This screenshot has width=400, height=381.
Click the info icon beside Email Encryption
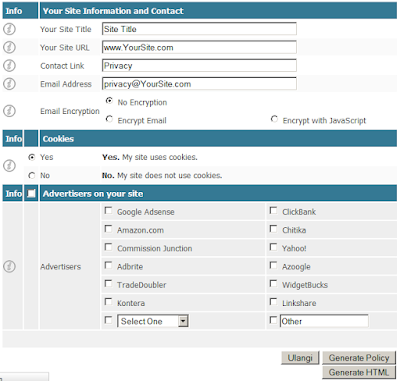click(9, 111)
